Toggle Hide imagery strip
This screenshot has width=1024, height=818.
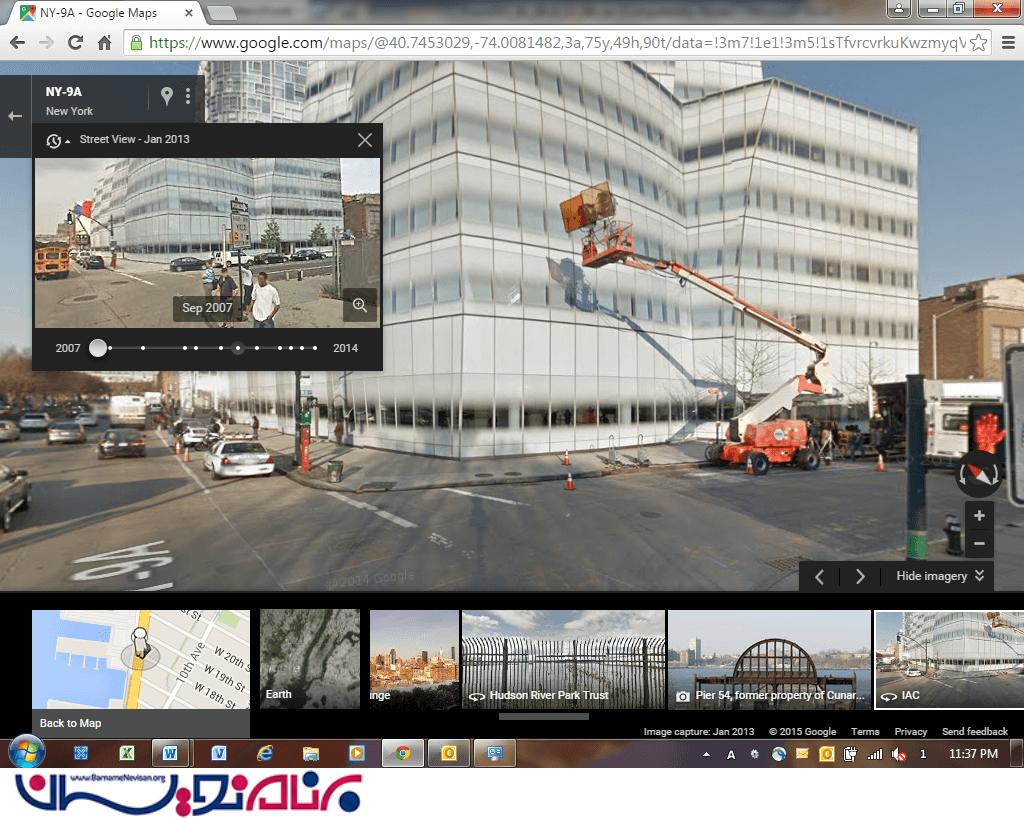[x=940, y=576]
